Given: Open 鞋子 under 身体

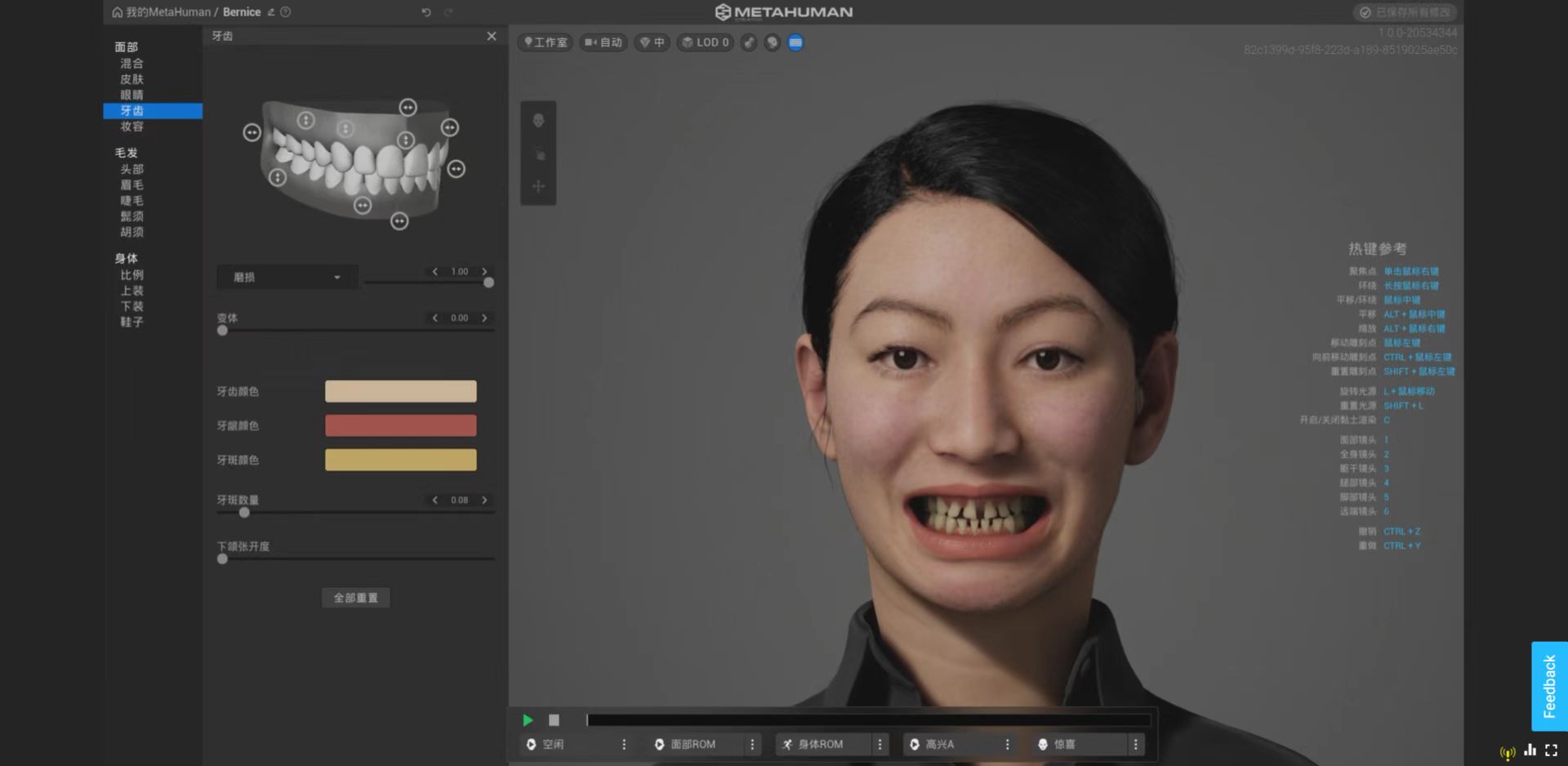Looking at the screenshot, I should pos(132,322).
